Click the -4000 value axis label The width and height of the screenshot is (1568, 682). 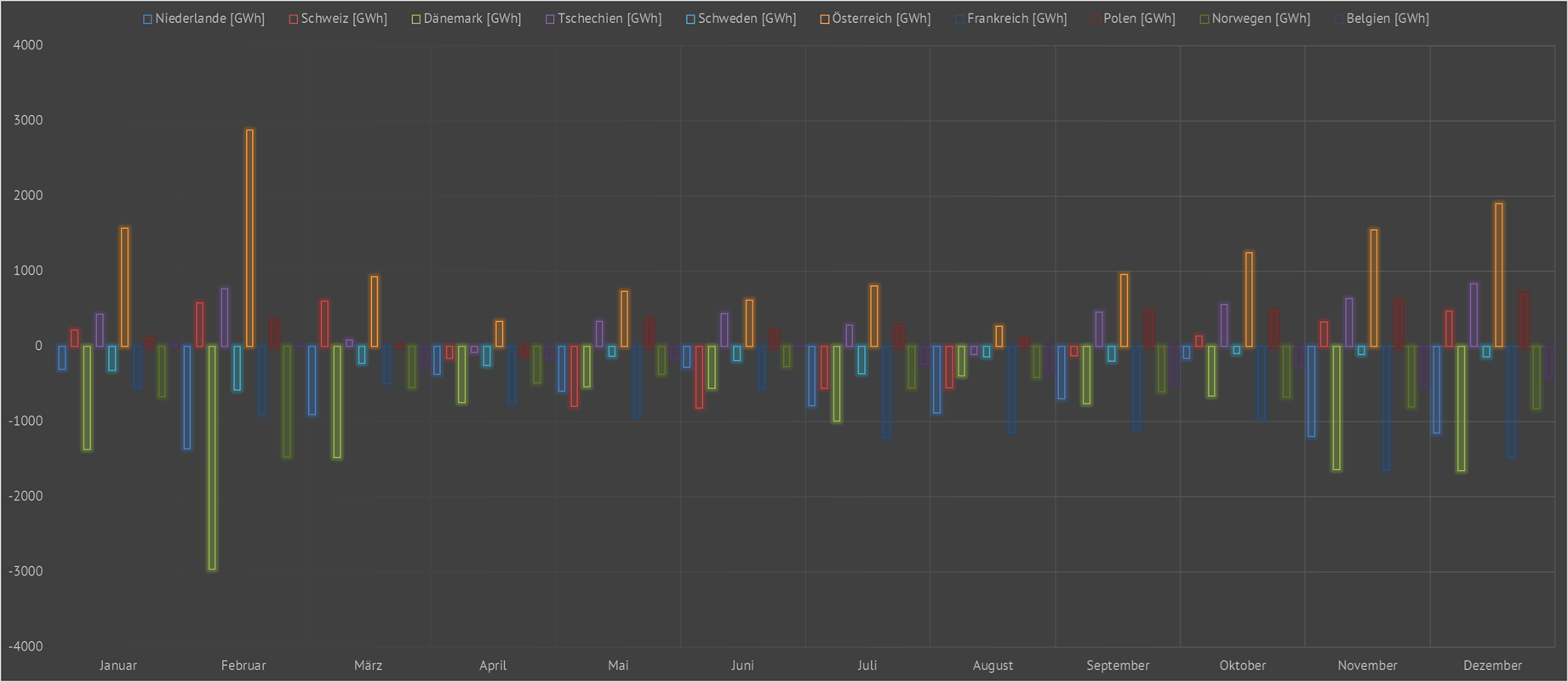(x=26, y=646)
